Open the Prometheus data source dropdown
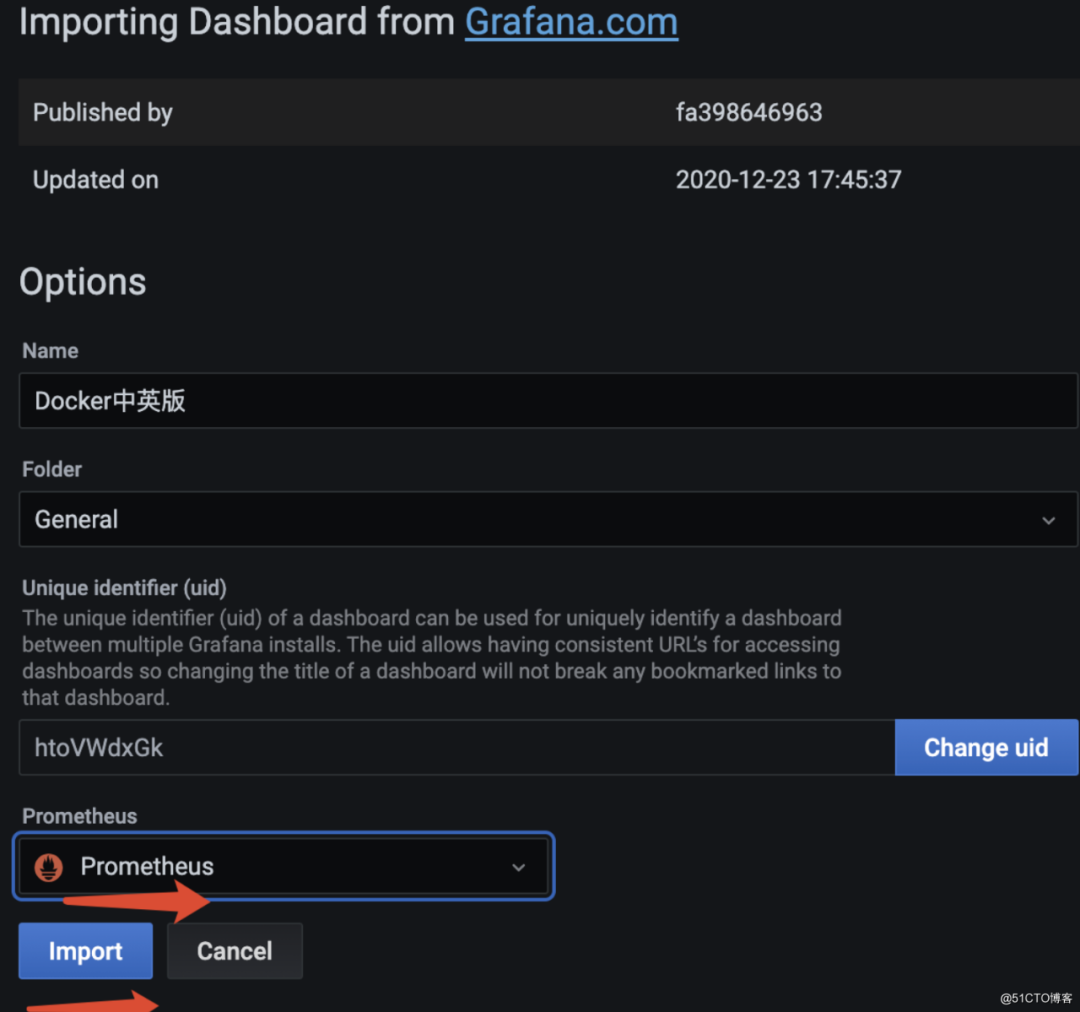This screenshot has height=1012, width=1080. click(283, 866)
